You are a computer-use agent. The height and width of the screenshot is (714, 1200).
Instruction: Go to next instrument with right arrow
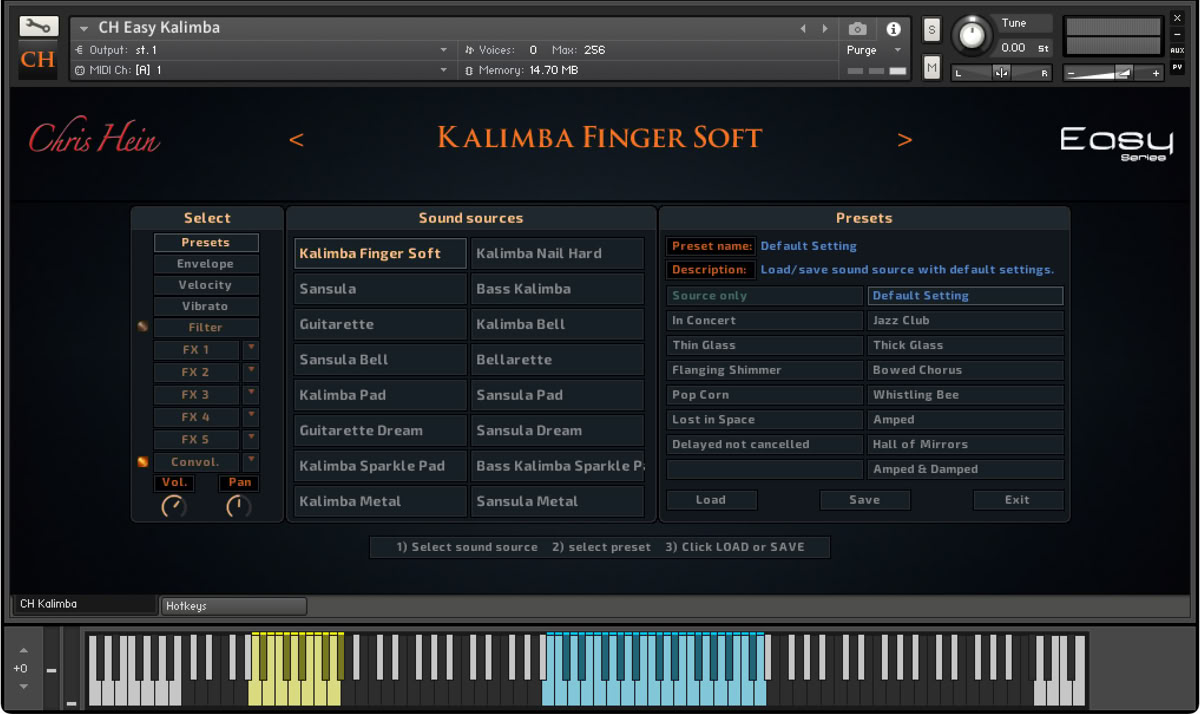[x=825, y=29]
